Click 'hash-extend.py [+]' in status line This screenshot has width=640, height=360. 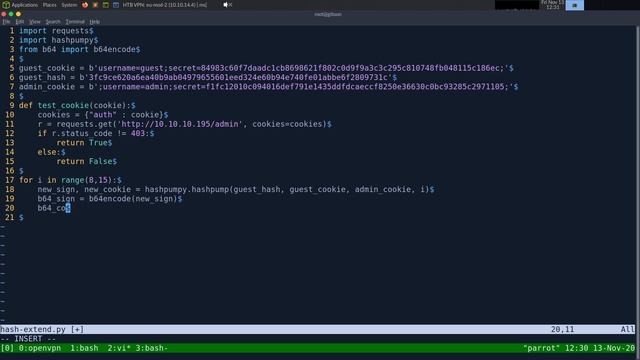click(x=42, y=329)
